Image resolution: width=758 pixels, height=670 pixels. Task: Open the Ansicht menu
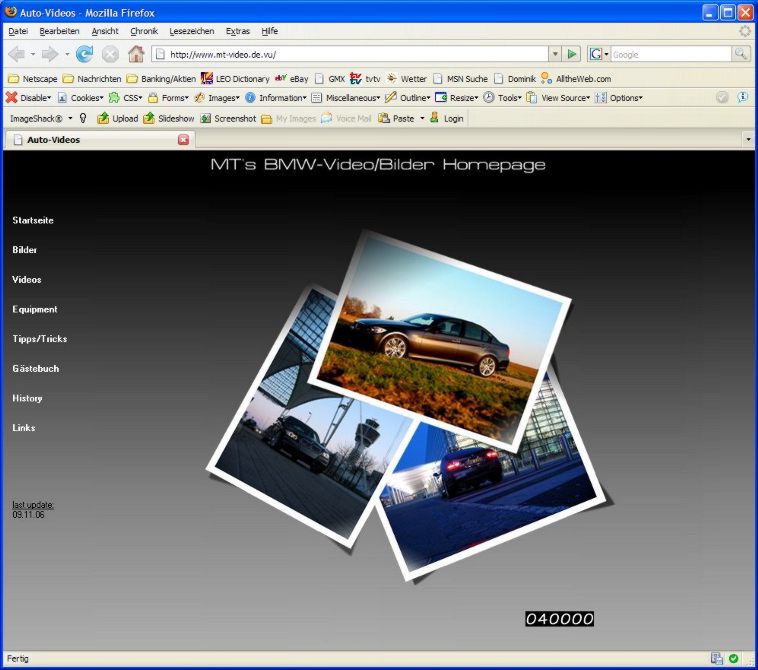(x=105, y=31)
